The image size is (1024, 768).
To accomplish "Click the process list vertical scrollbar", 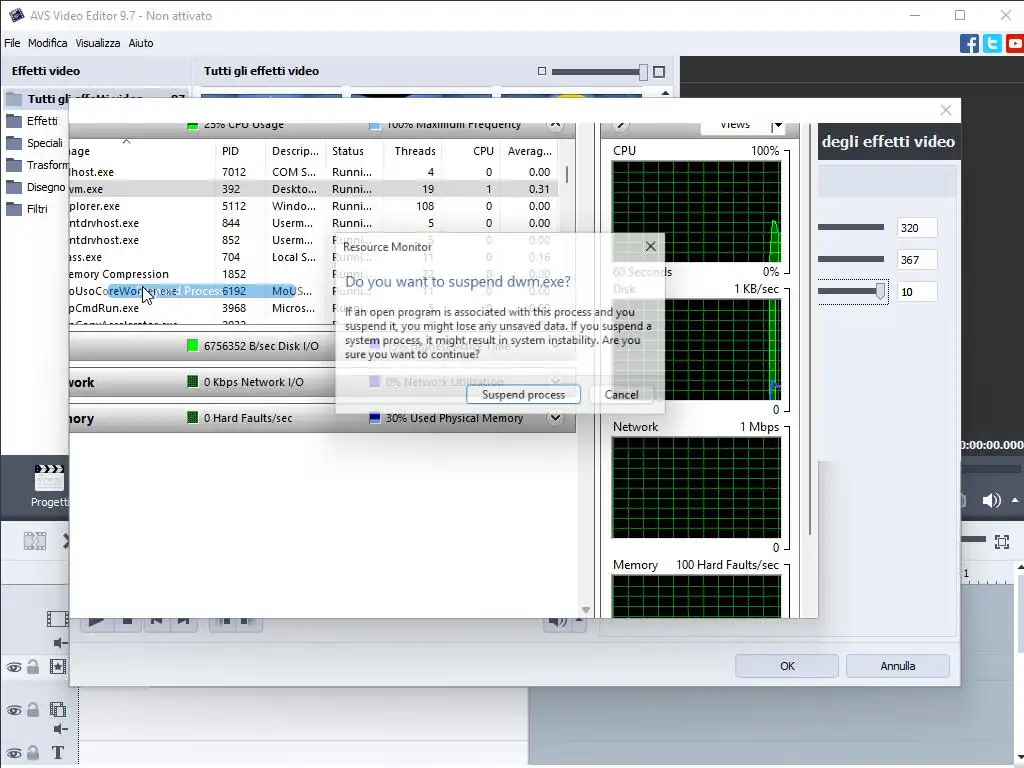I will click(x=567, y=174).
